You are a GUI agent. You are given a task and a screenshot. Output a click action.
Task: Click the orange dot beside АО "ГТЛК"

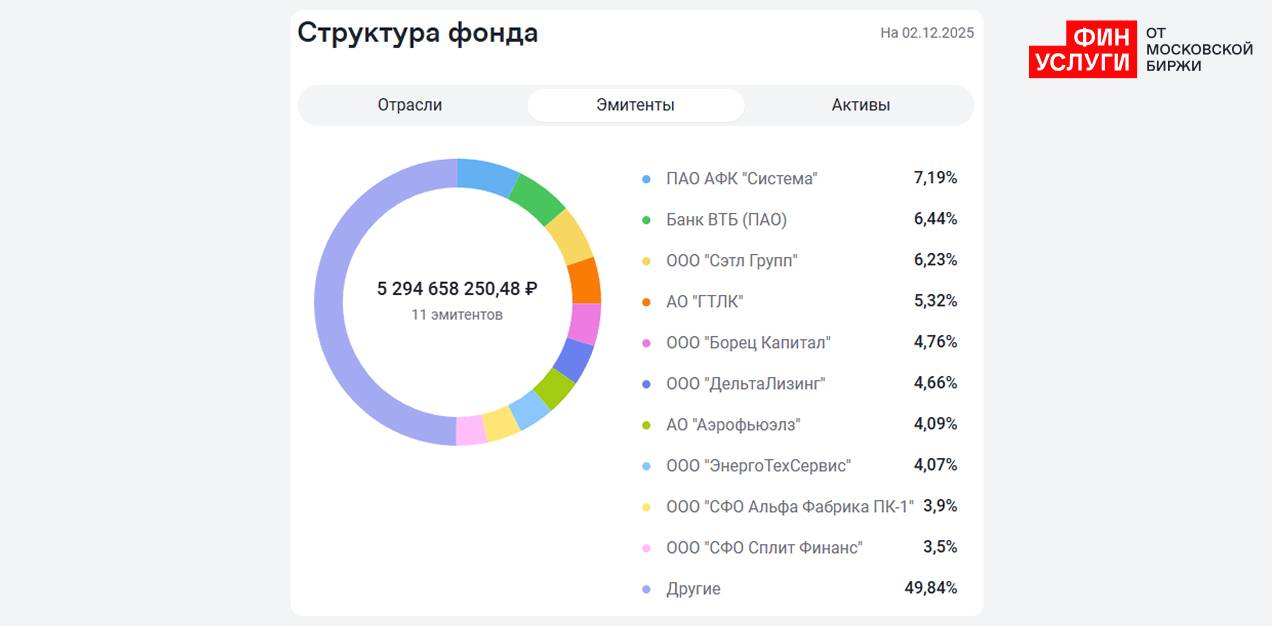(646, 302)
